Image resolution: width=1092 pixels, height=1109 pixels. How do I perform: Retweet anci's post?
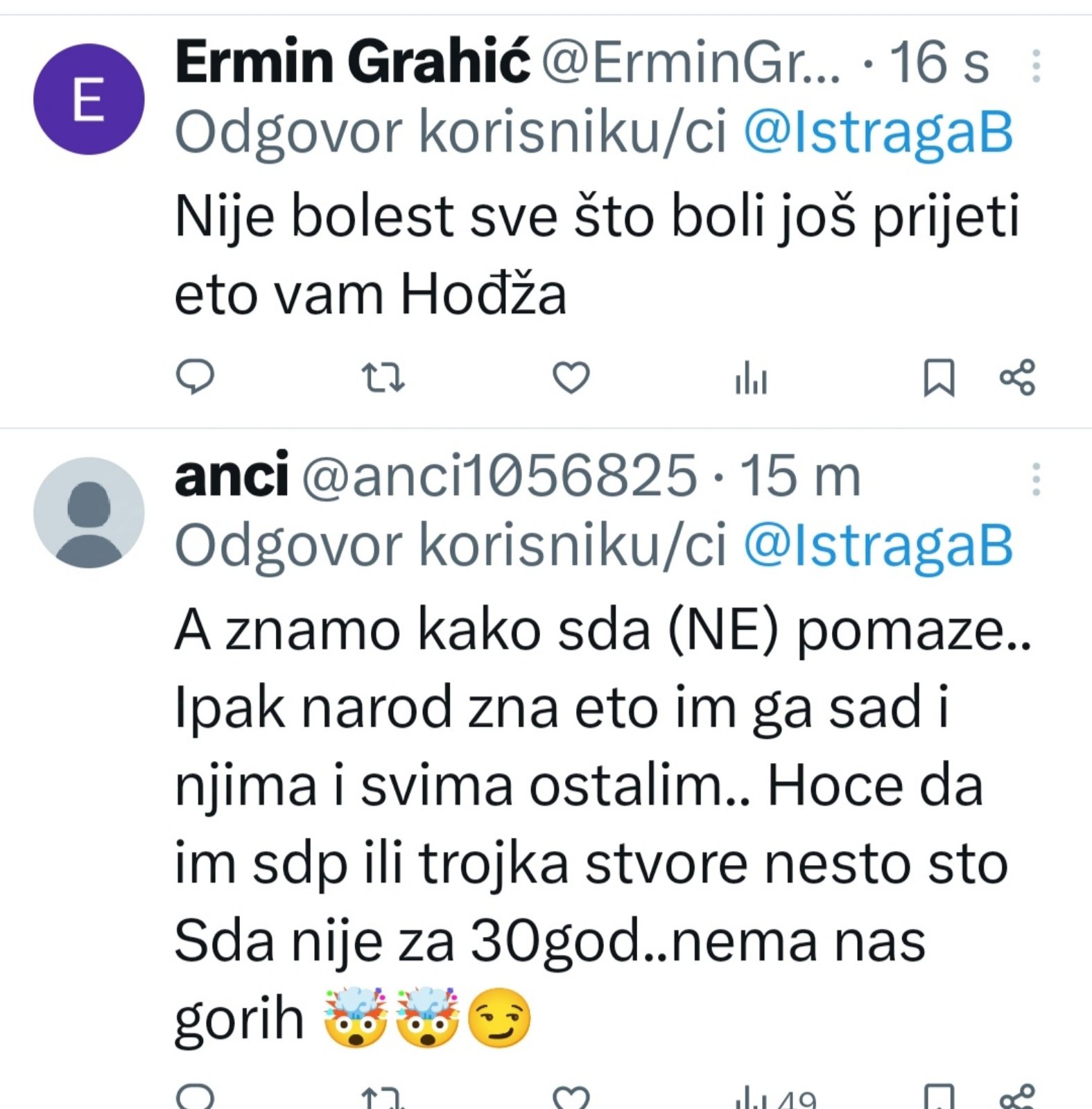click(x=383, y=1098)
